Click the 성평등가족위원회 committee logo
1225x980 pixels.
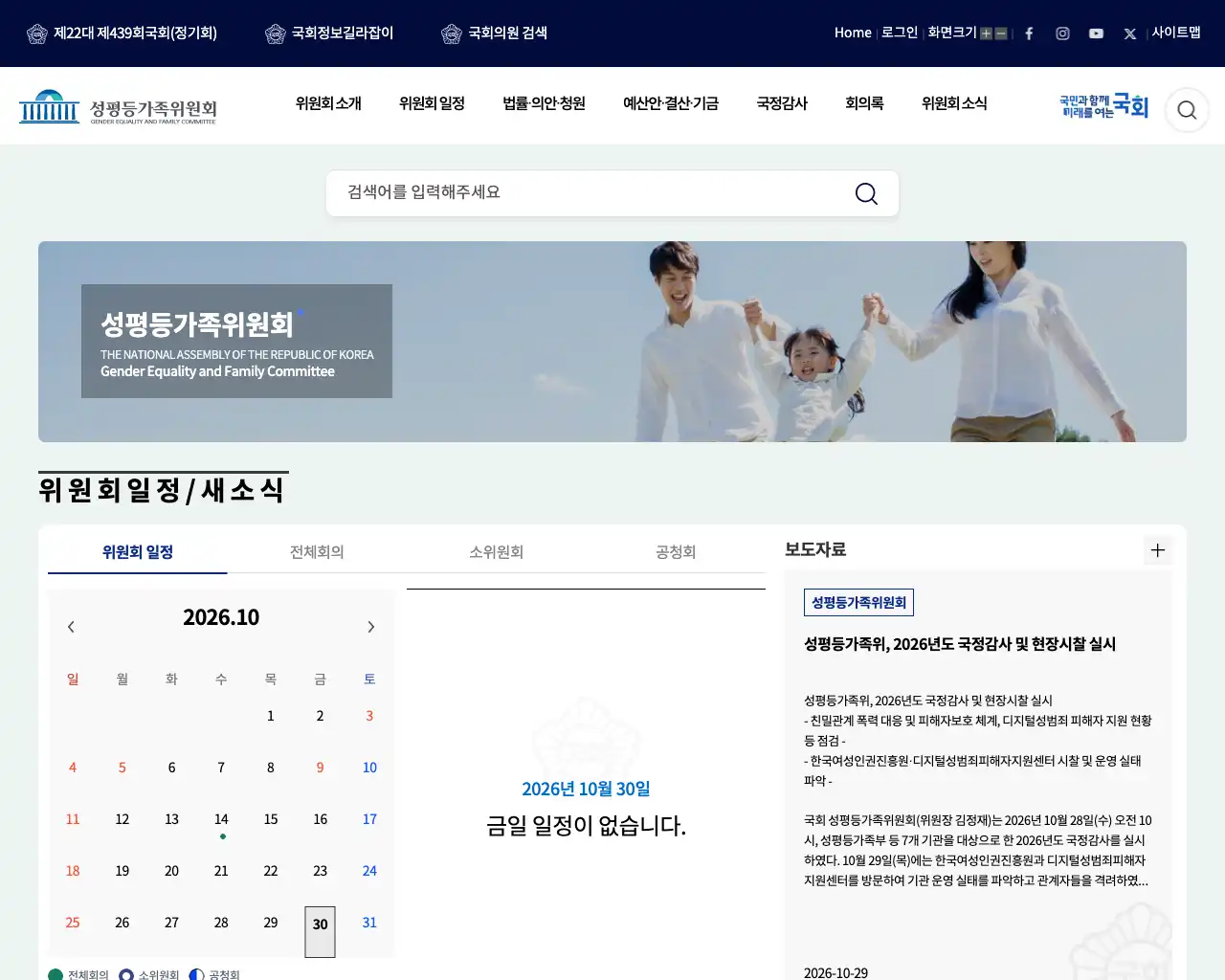[x=118, y=107]
